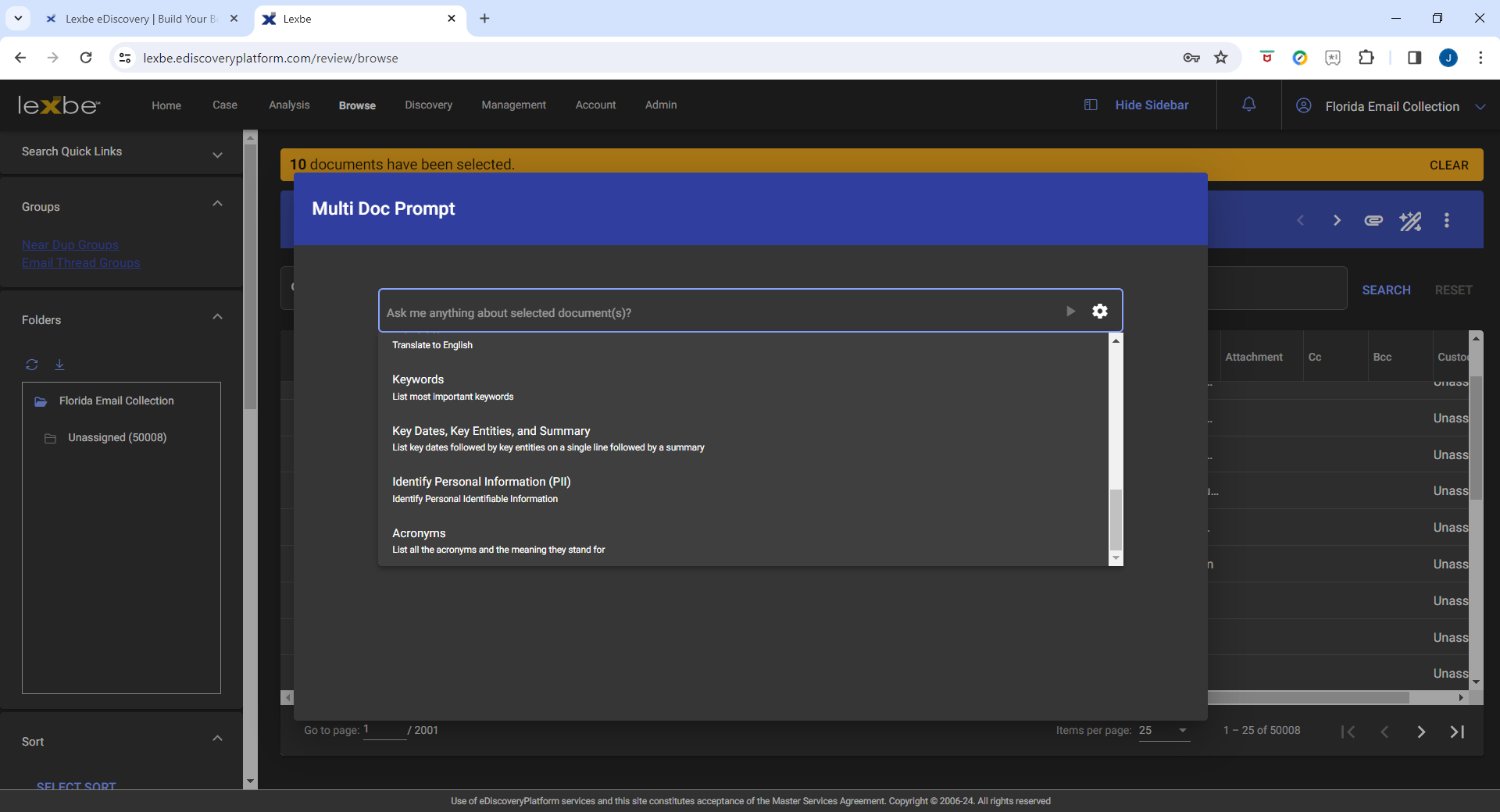Refresh folders using the sync icon
The height and width of the screenshot is (812, 1500).
(32, 365)
